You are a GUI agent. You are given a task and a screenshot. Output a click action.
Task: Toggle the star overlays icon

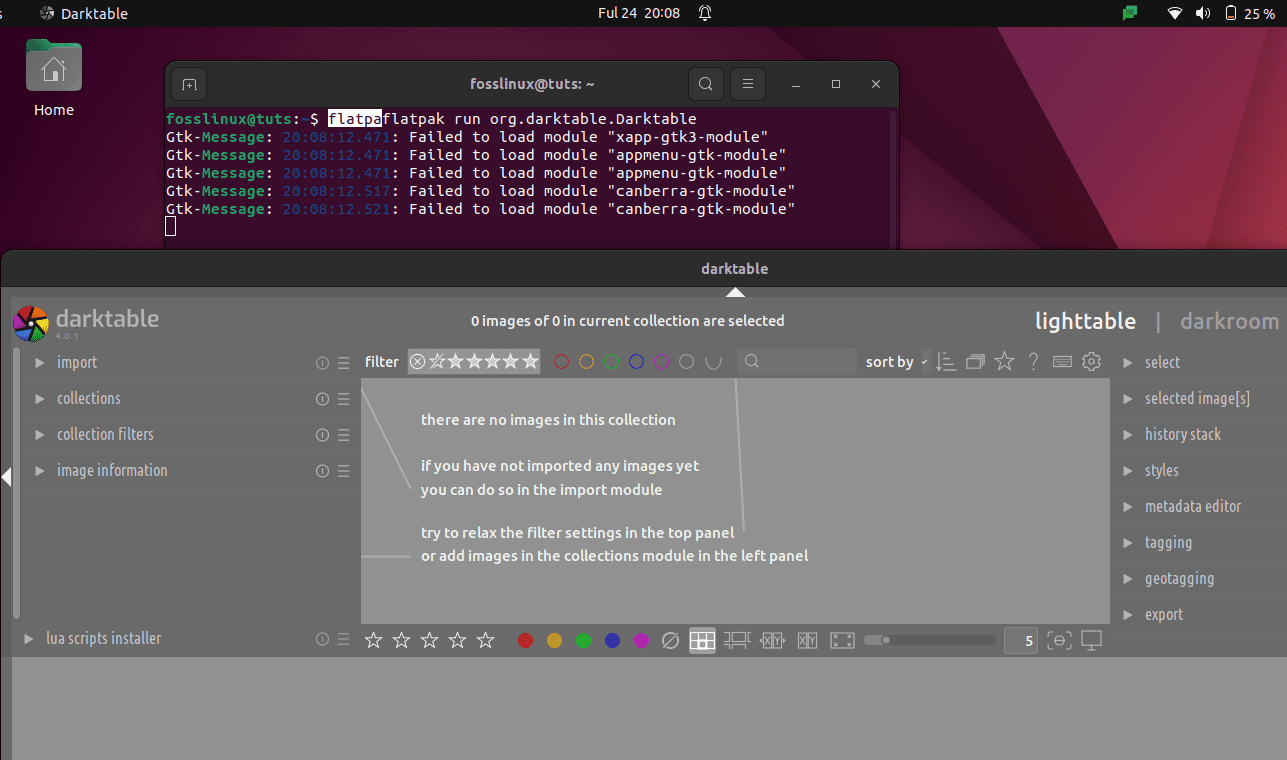click(1004, 361)
